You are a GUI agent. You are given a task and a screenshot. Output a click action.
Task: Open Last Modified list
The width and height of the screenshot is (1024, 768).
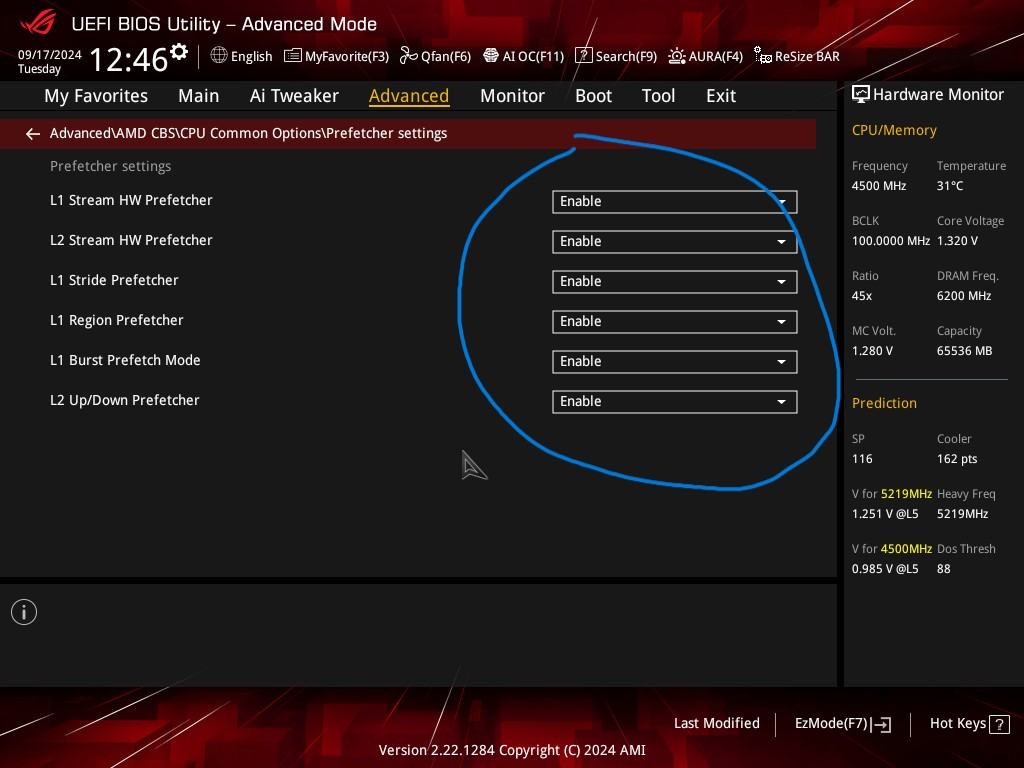point(716,723)
